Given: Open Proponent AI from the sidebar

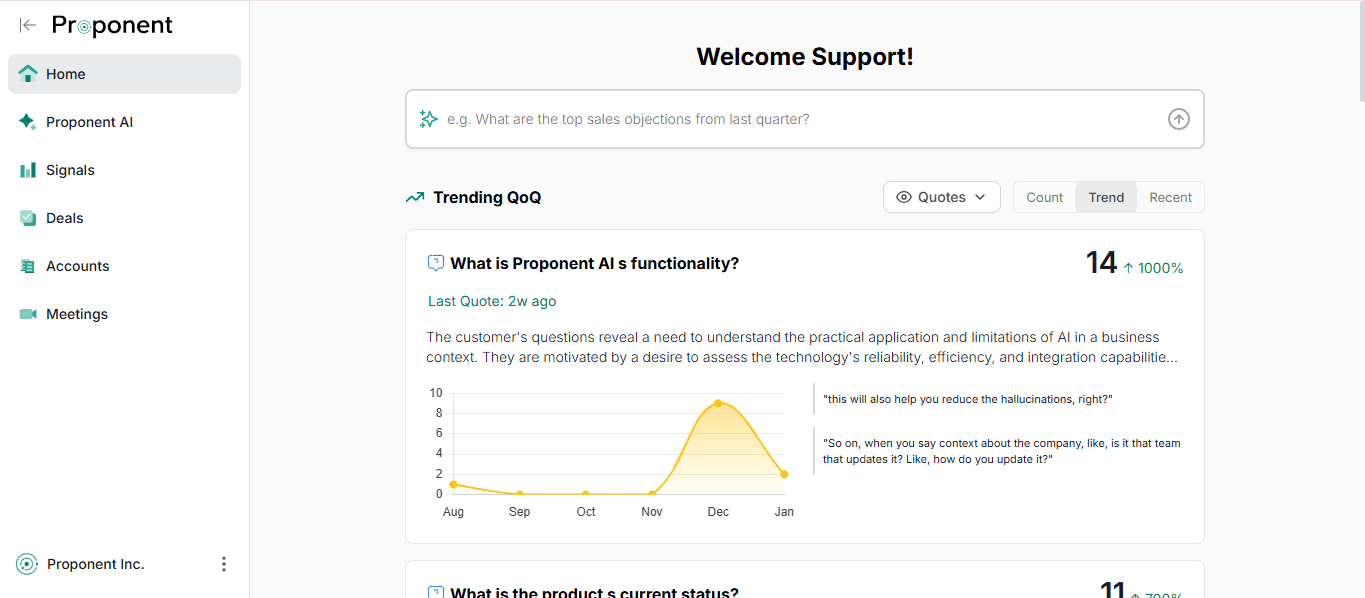Looking at the screenshot, I should tap(124, 122).
